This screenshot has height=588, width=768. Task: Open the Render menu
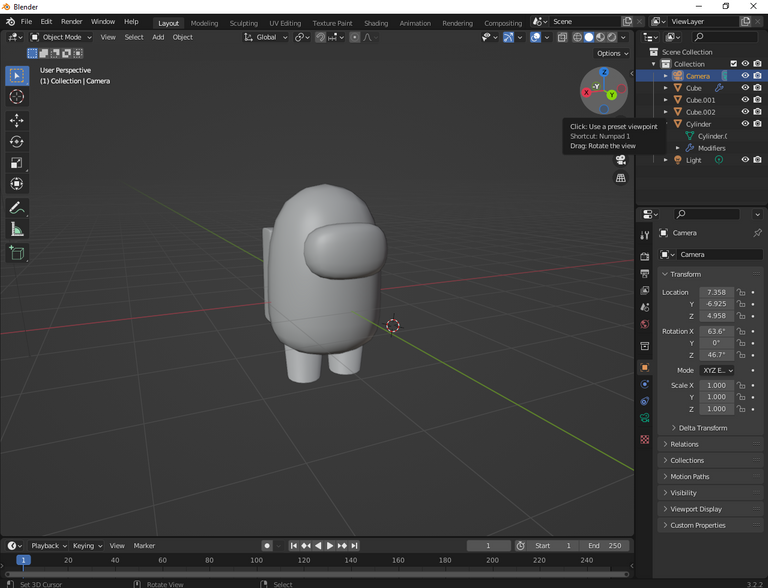point(72,22)
